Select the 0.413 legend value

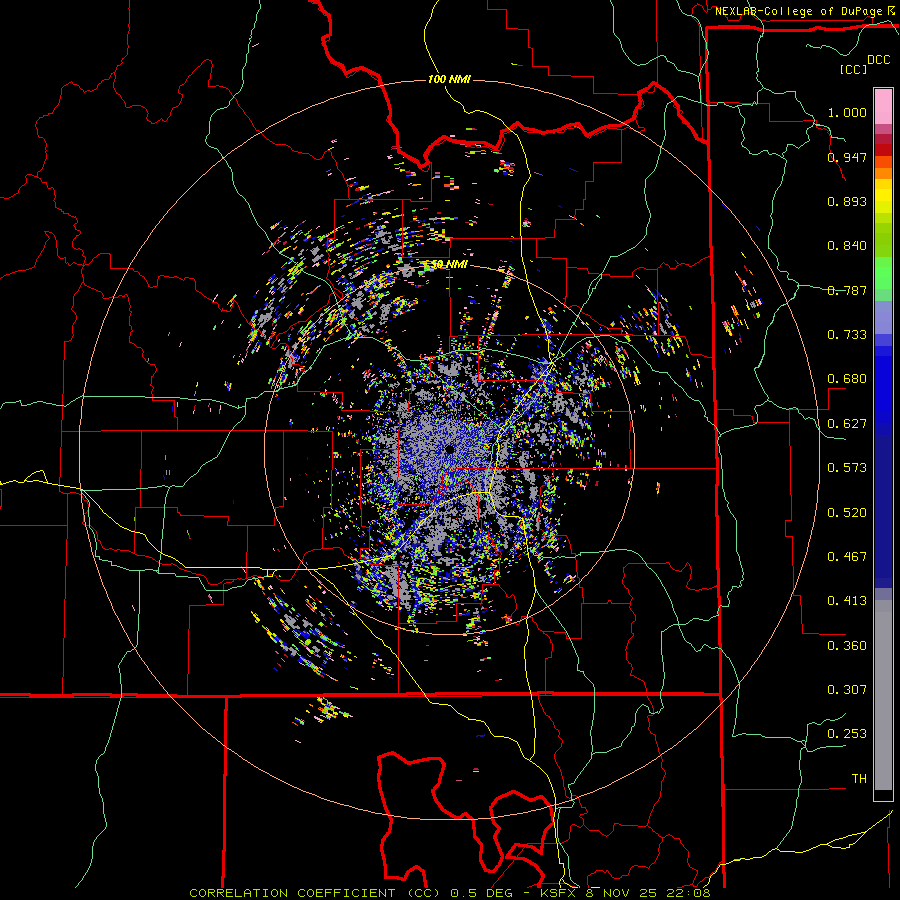(x=847, y=601)
